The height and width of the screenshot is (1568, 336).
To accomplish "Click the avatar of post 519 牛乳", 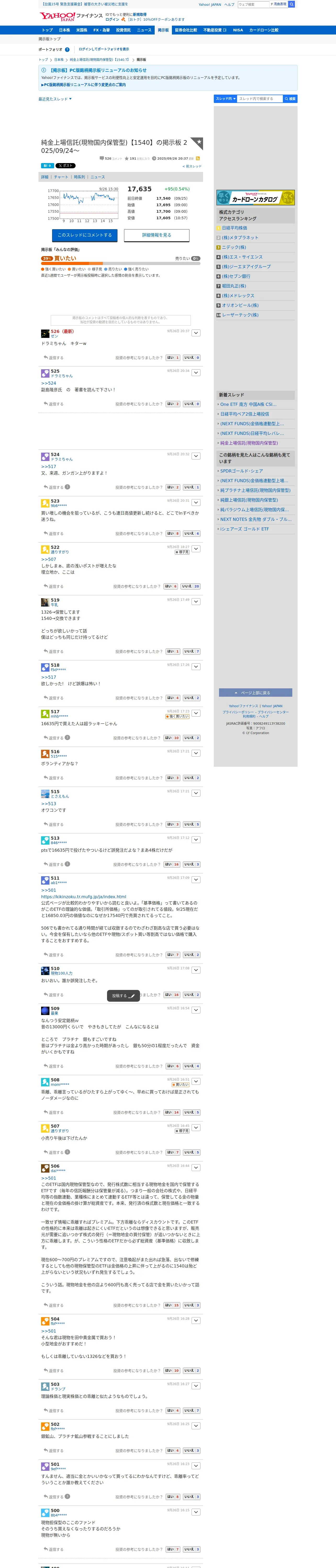I will tap(45, 602).
